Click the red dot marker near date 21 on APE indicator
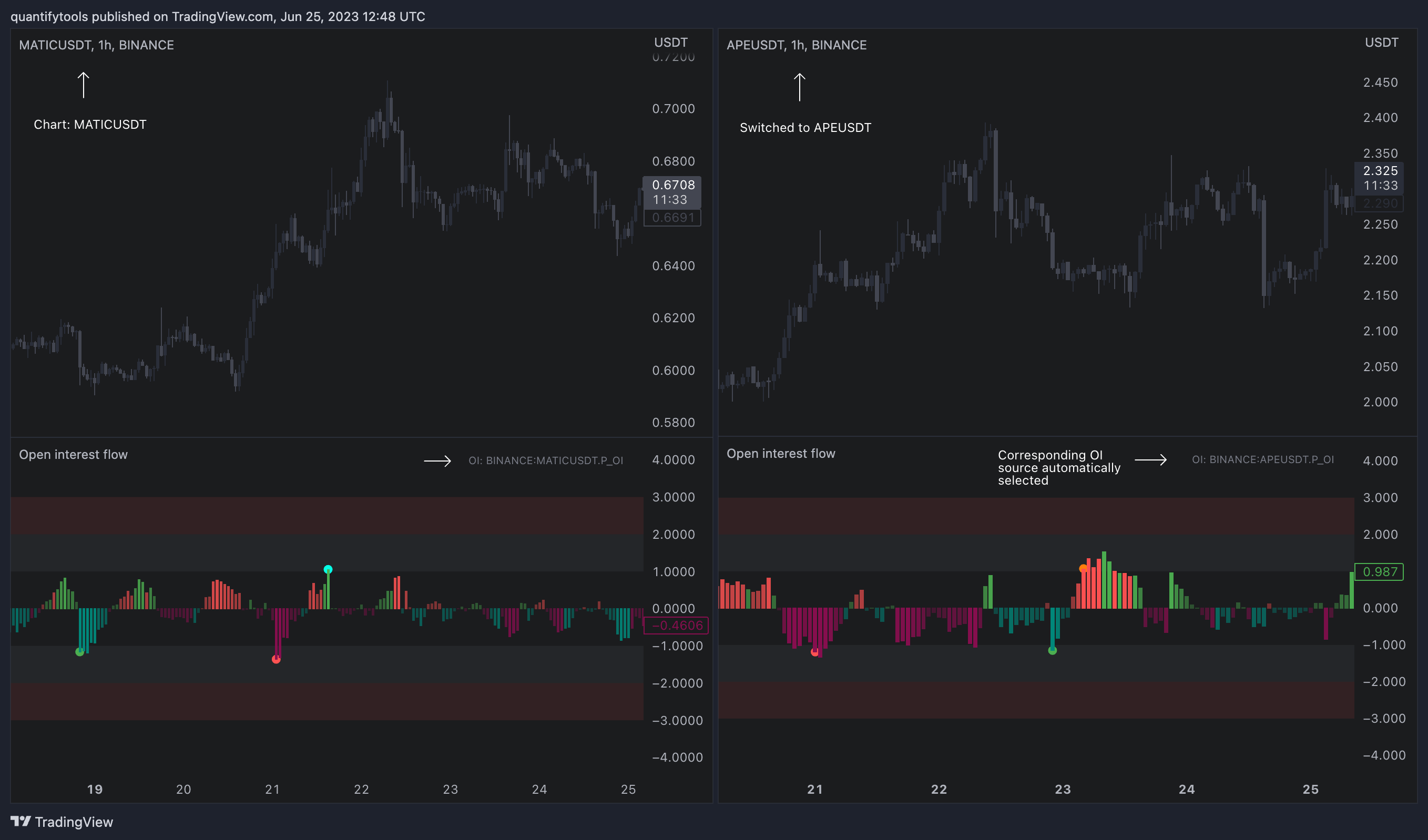 coord(814,652)
